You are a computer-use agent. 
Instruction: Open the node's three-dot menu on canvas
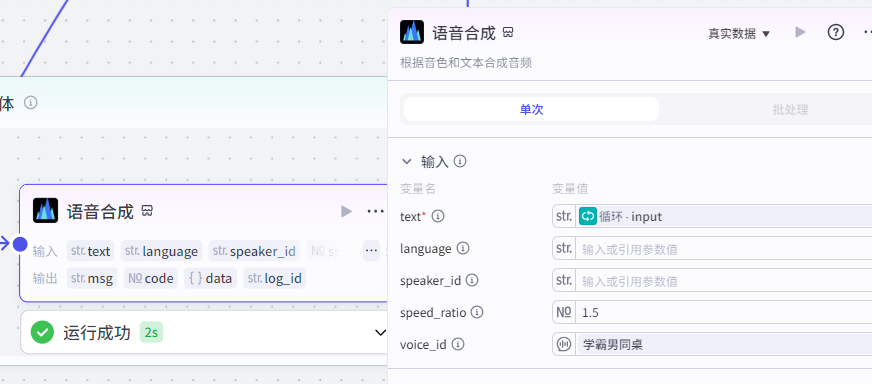point(376,211)
